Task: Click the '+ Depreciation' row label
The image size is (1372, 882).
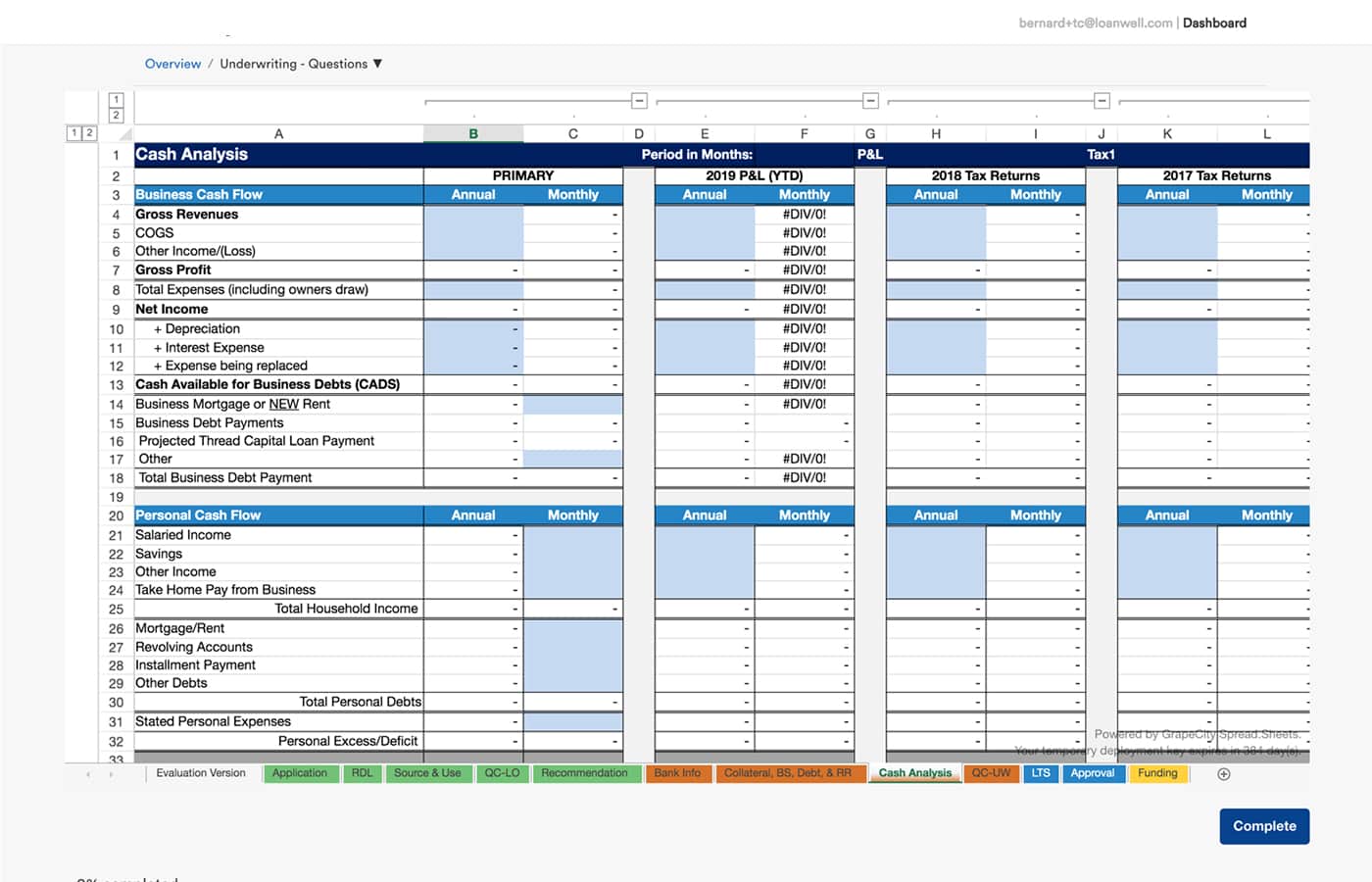Action: click(196, 329)
